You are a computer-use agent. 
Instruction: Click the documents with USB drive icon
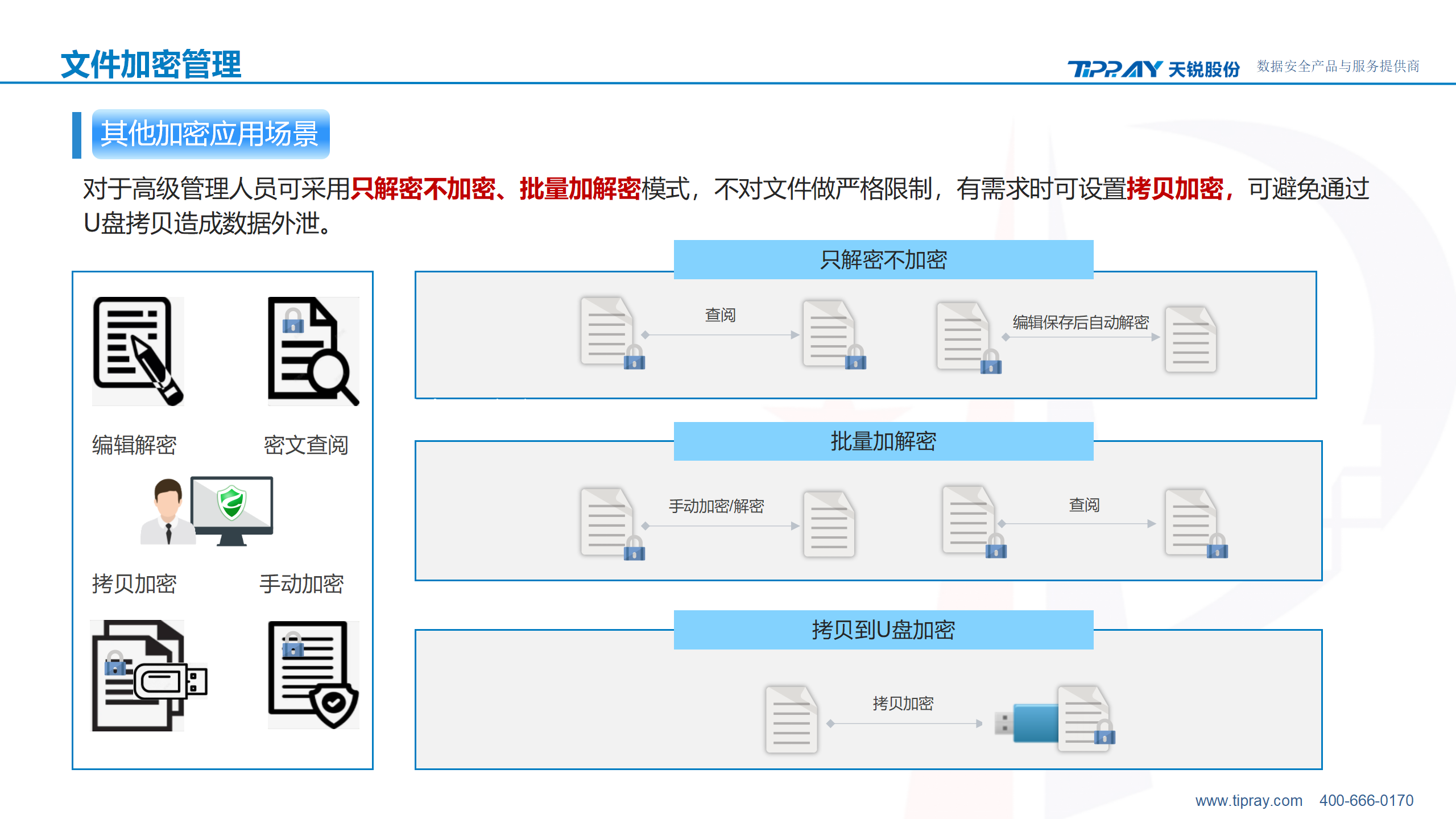150,675
